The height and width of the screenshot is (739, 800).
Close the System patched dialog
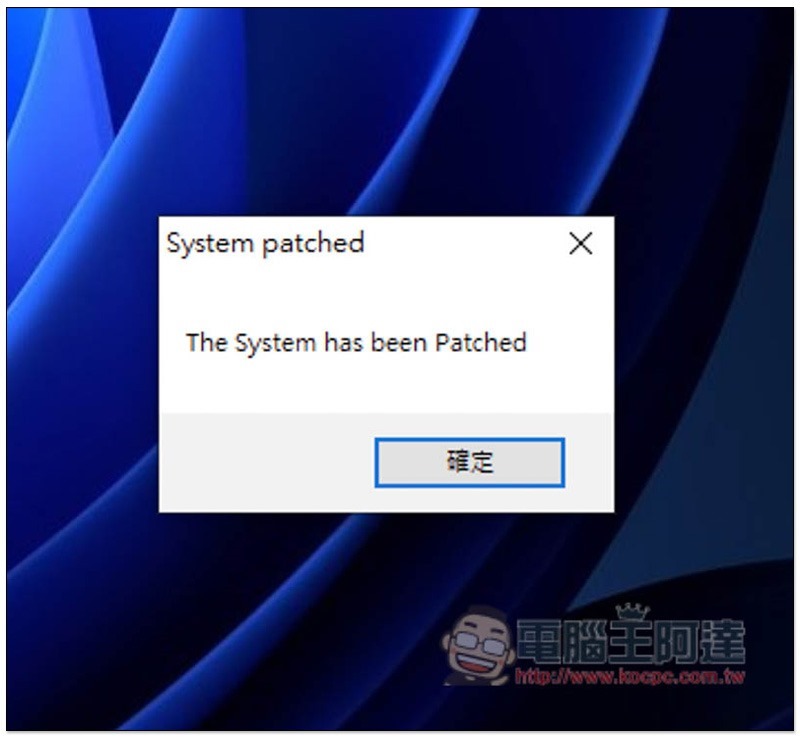[581, 243]
